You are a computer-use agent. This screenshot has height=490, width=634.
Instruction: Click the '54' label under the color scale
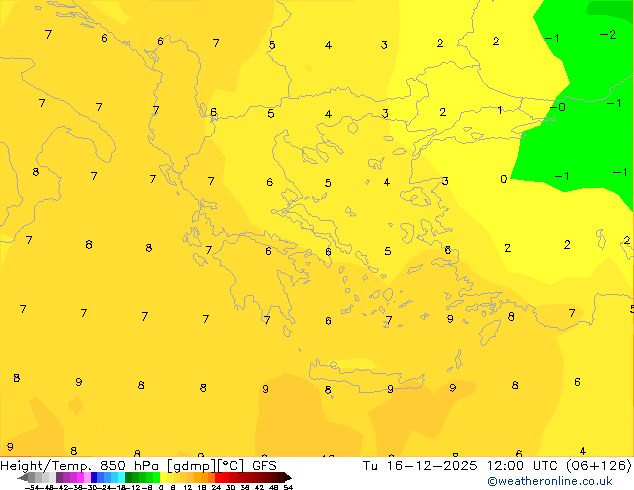(288, 487)
